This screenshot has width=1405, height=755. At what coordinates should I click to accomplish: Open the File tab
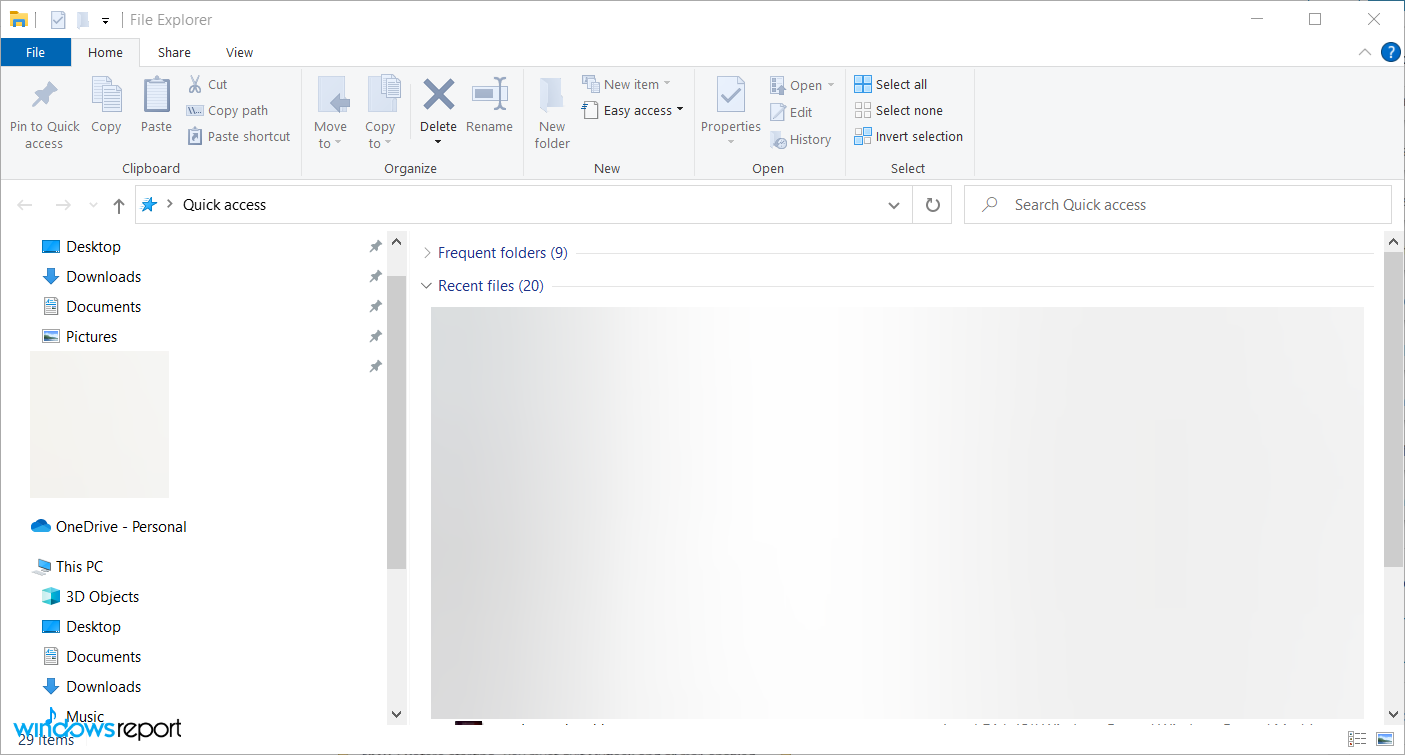35,52
